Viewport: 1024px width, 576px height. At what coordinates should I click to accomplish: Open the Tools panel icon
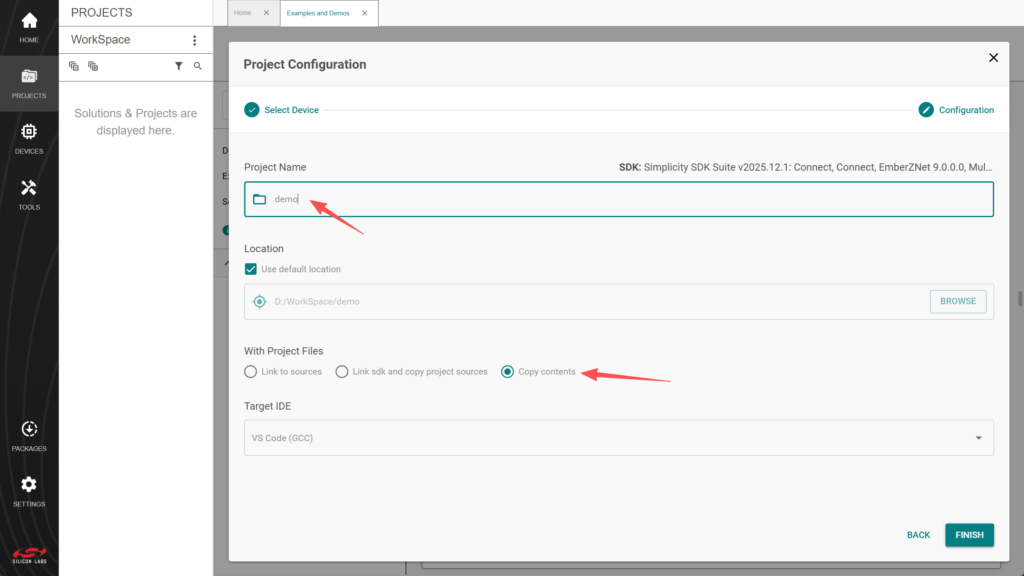pyautogui.click(x=29, y=193)
